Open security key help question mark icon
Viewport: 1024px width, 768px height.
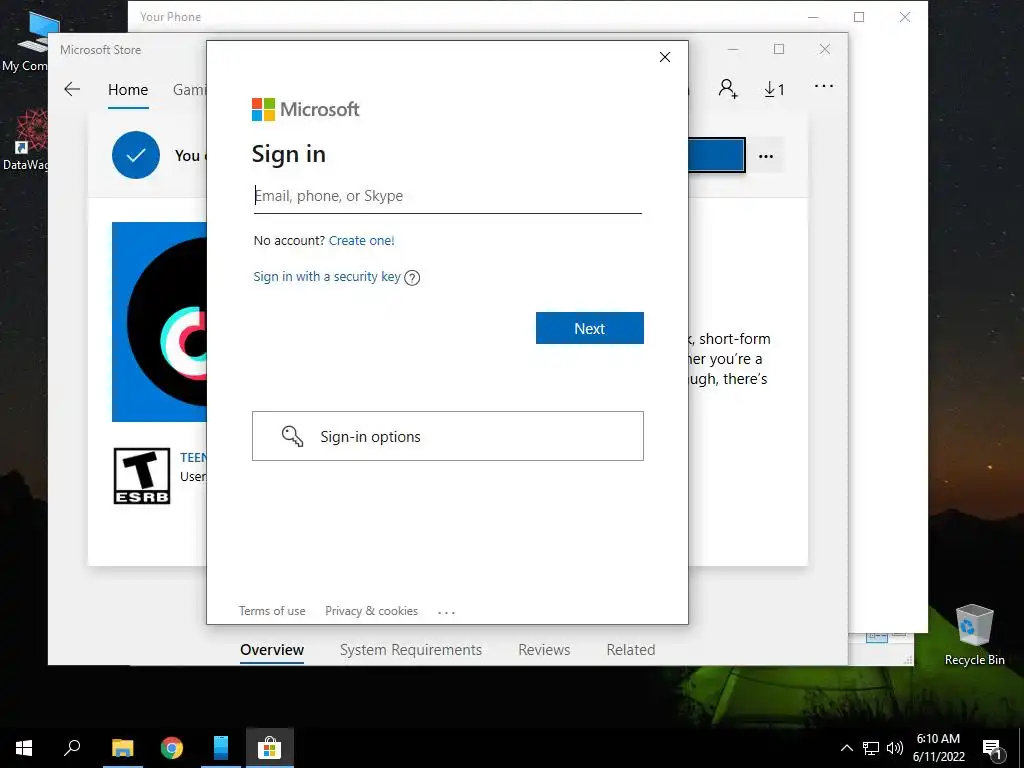tap(412, 278)
